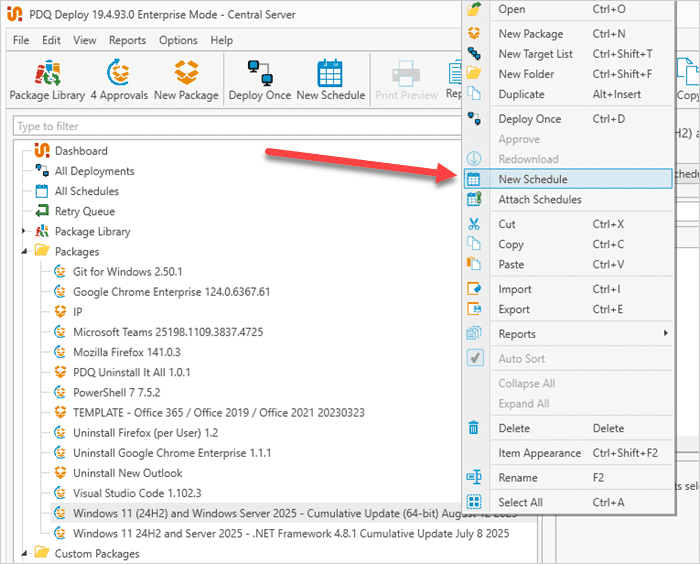The width and height of the screenshot is (700, 564).
Task: Select the Dashboard tree icon
Action: (42, 150)
